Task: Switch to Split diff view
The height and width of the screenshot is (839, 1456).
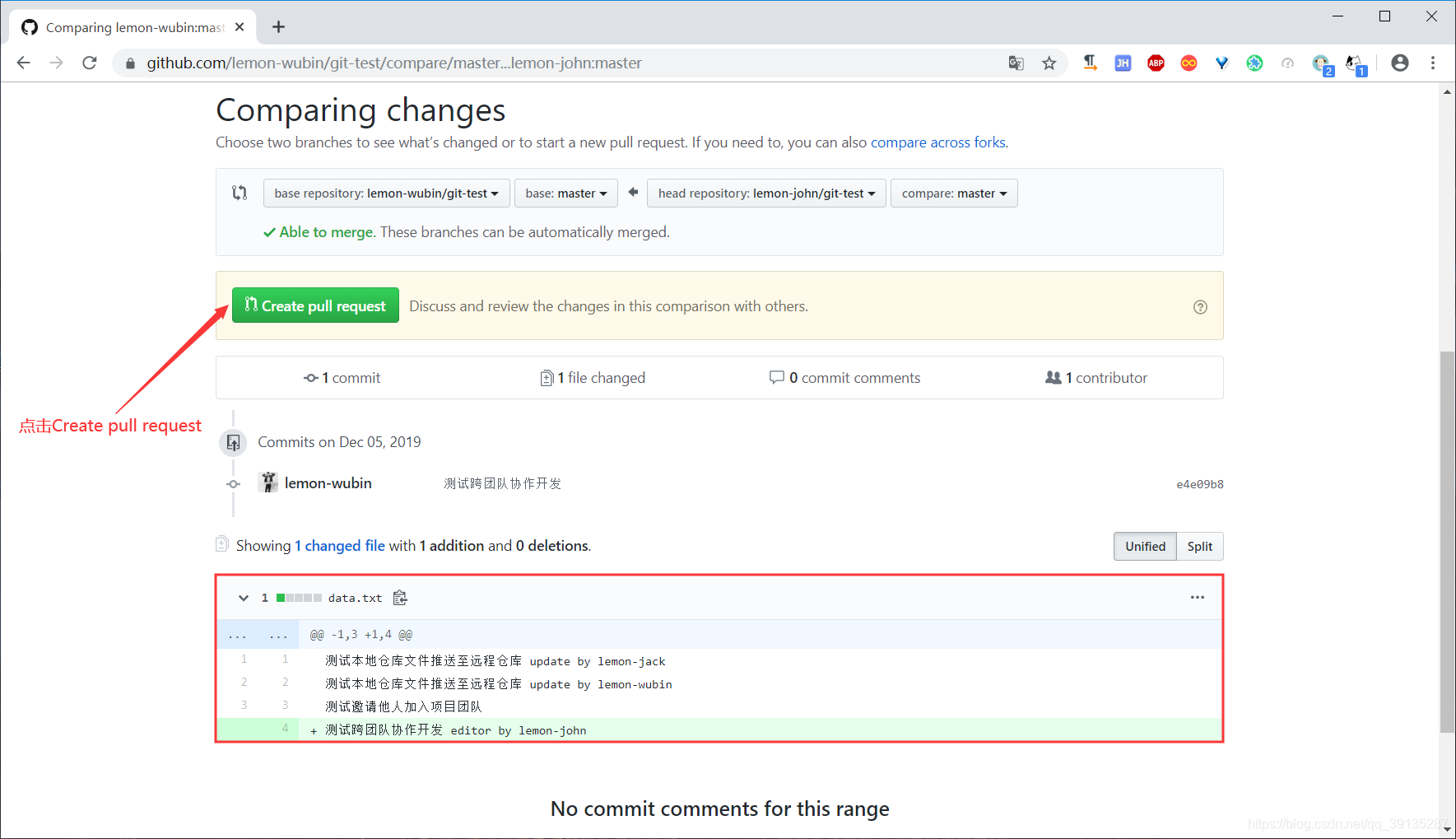Action: click(1200, 547)
